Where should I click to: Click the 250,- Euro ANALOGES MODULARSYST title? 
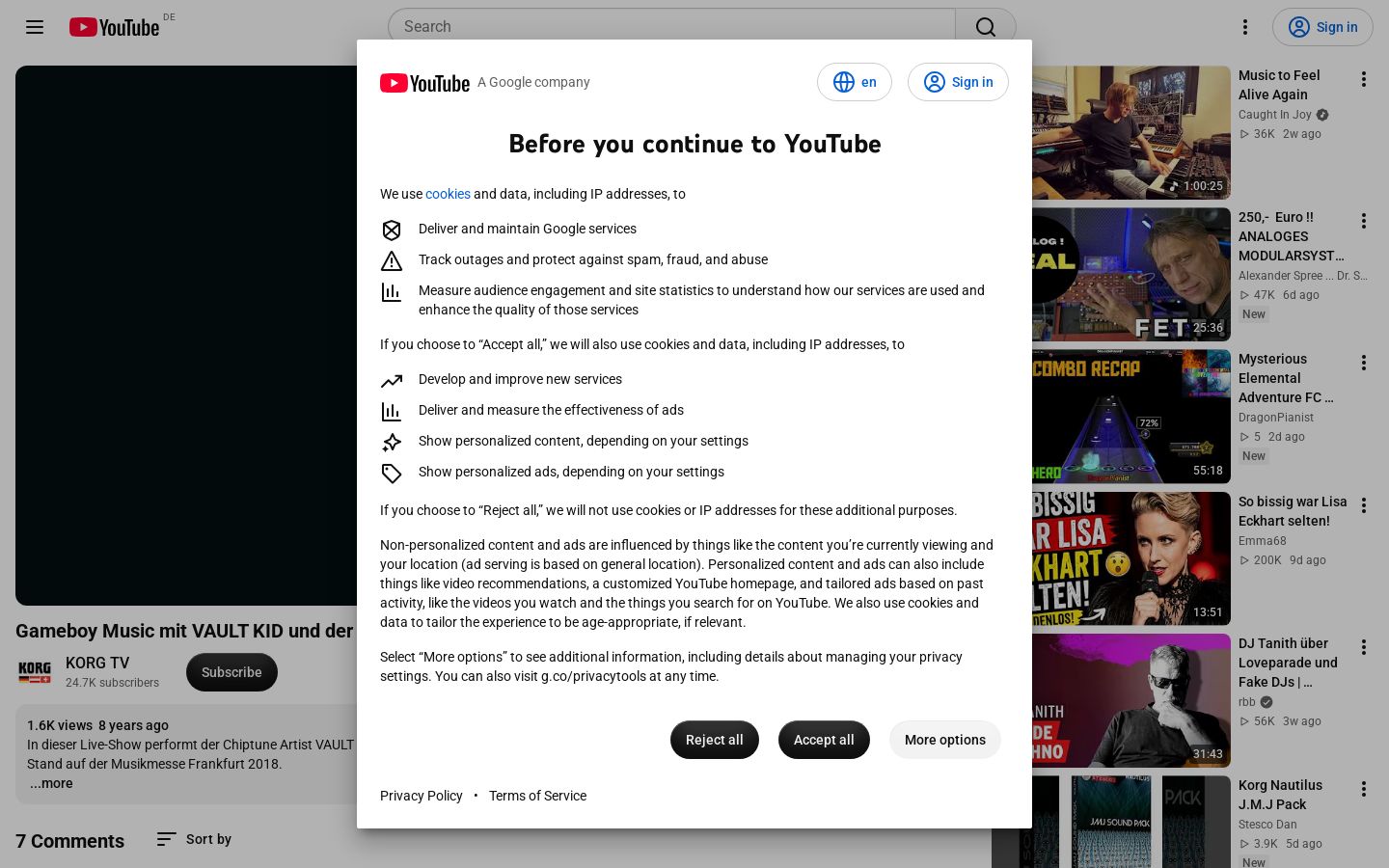point(1291,236)
